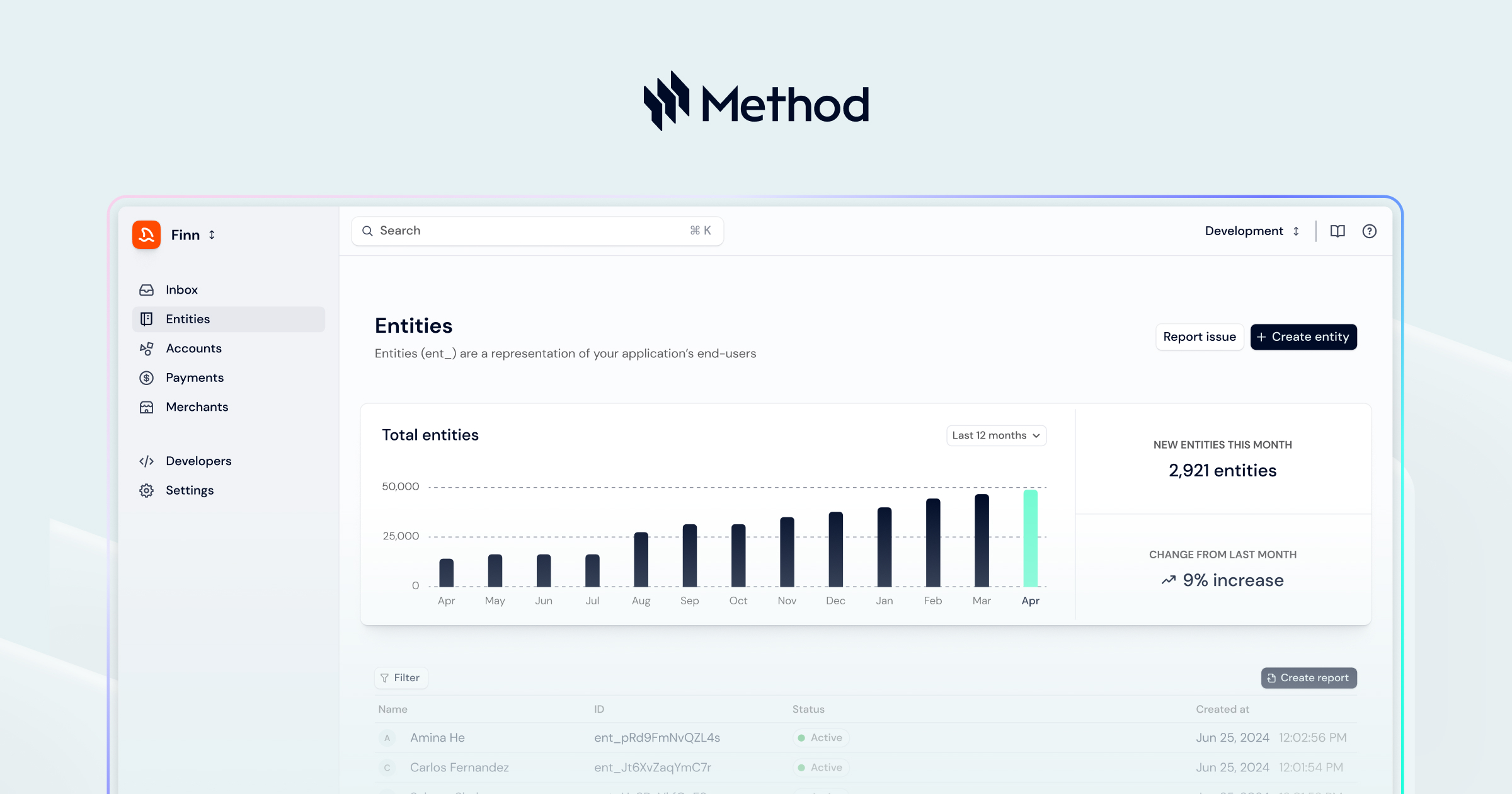Switch to the Entities section

187,319
